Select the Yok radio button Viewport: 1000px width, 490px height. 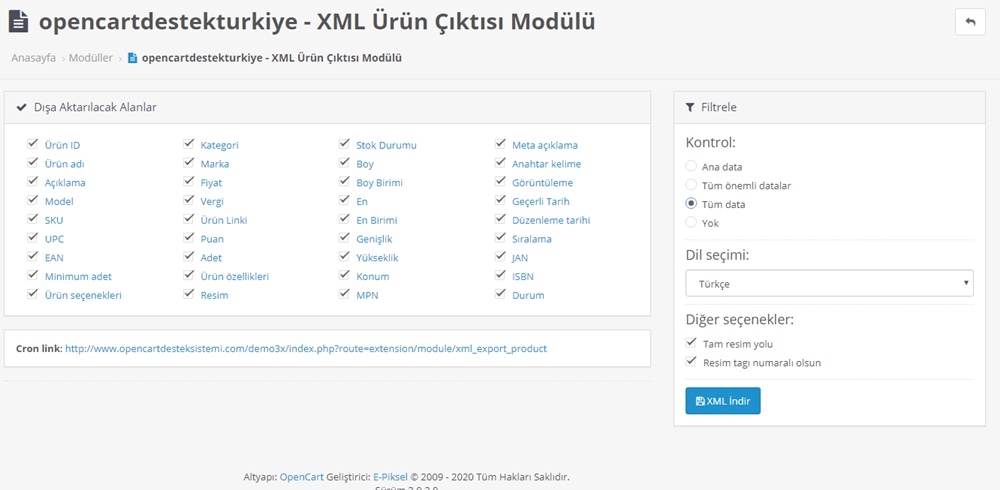pos(691,223)
